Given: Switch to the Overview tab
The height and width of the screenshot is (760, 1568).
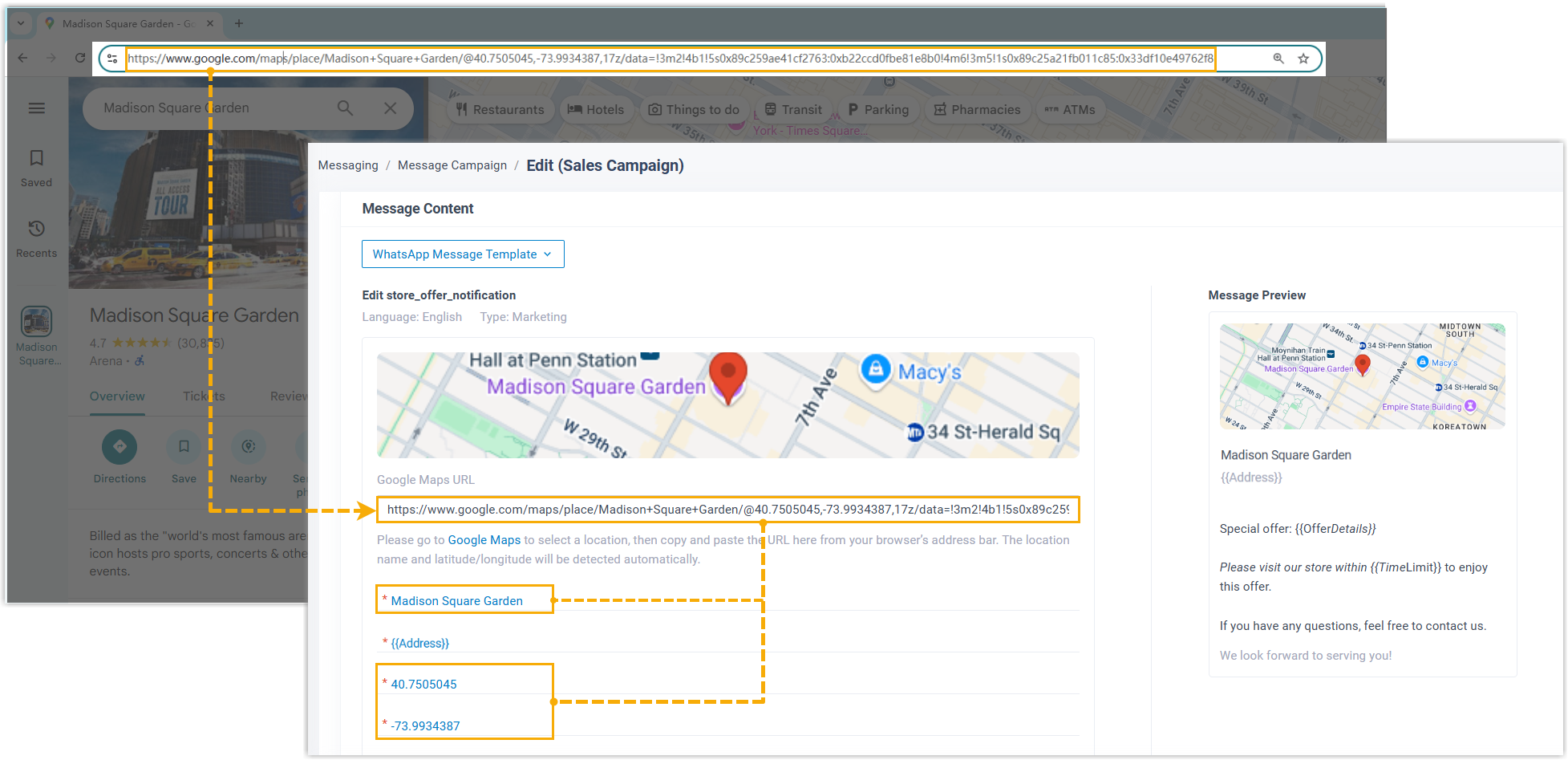Looking at the screenshot, I should tap(117, 396).
